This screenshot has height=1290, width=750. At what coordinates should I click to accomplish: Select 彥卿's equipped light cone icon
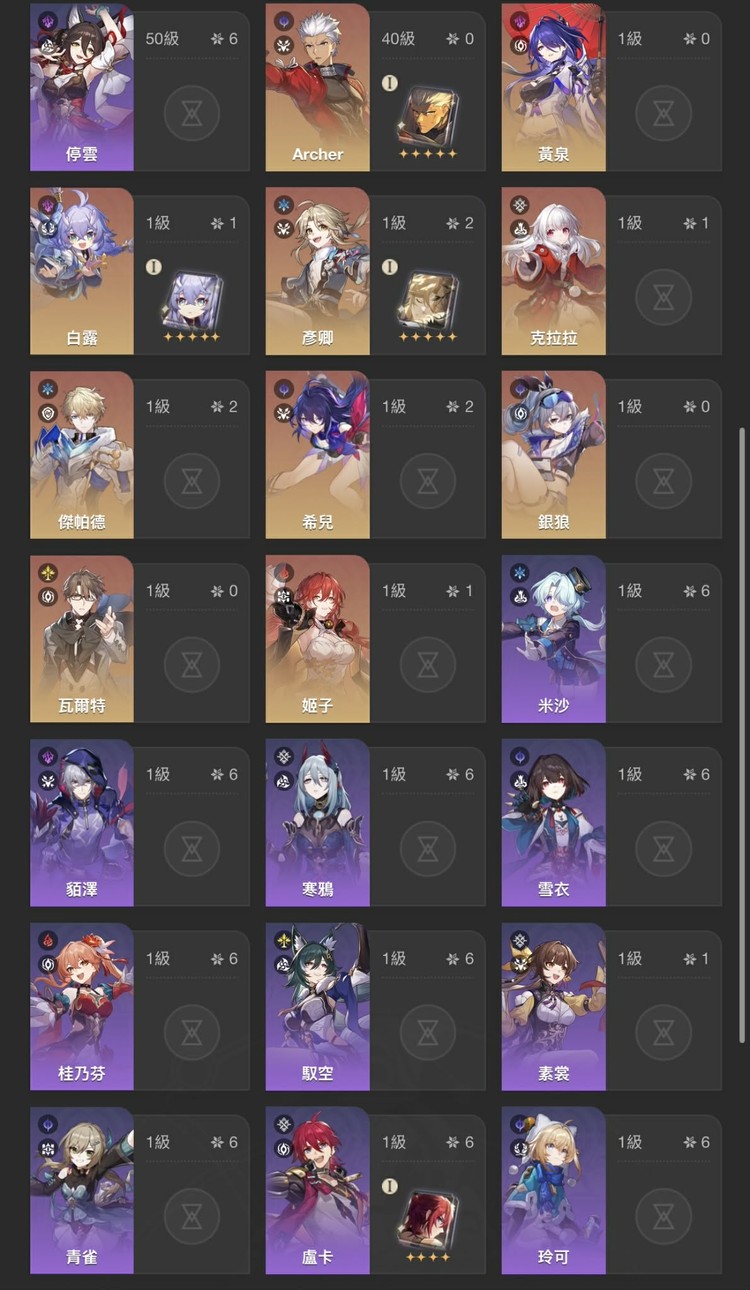pos(428,301)
